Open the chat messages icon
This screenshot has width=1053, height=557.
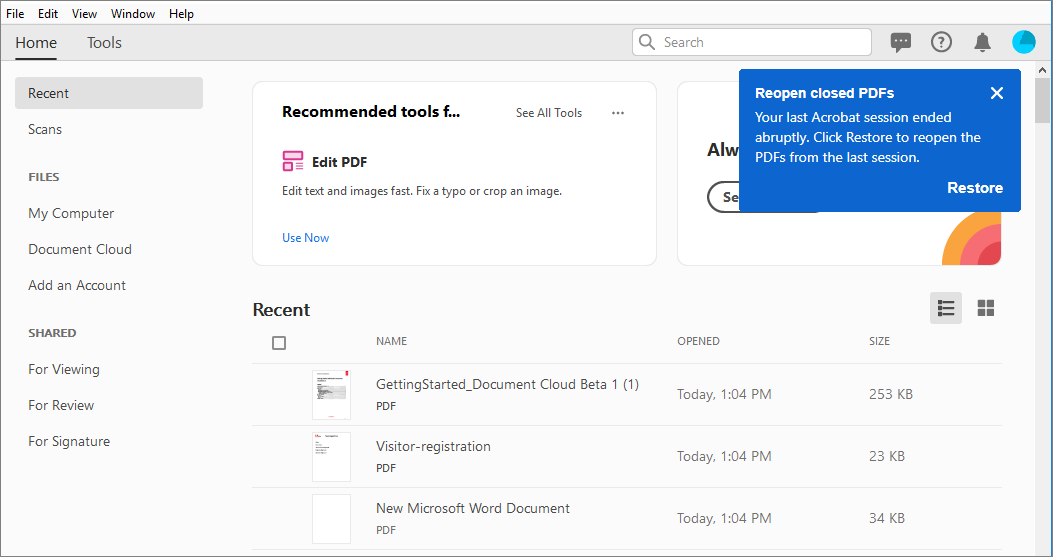901,42
